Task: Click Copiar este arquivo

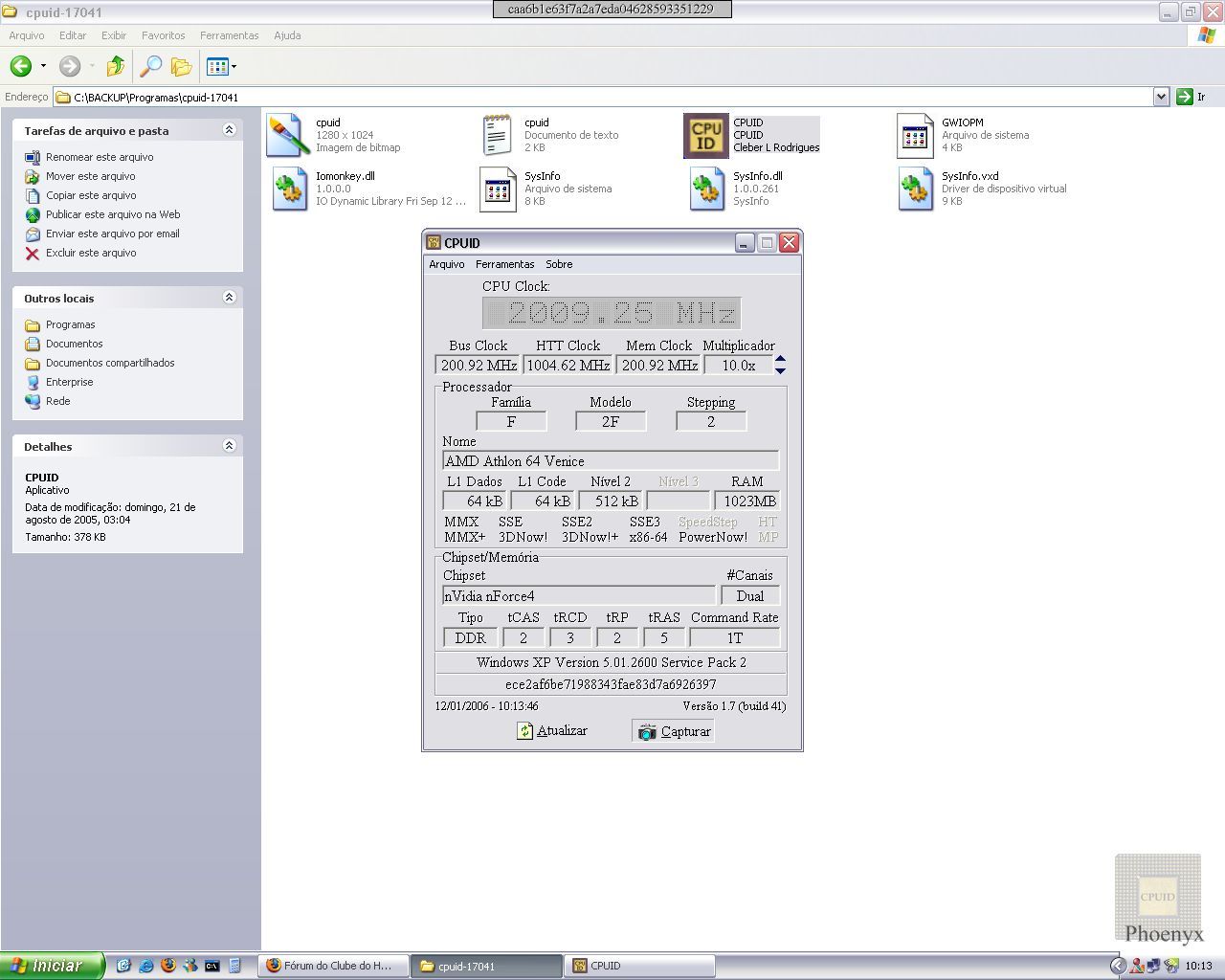Action: (91, 195)
